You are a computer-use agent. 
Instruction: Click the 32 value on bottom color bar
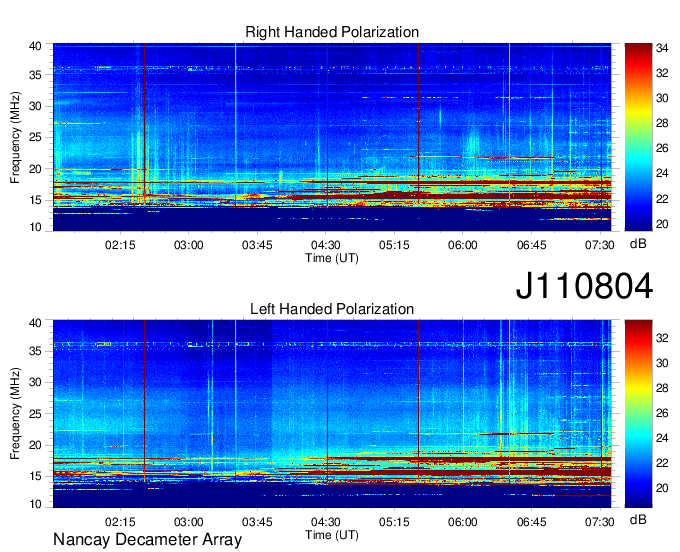(662, 337)
